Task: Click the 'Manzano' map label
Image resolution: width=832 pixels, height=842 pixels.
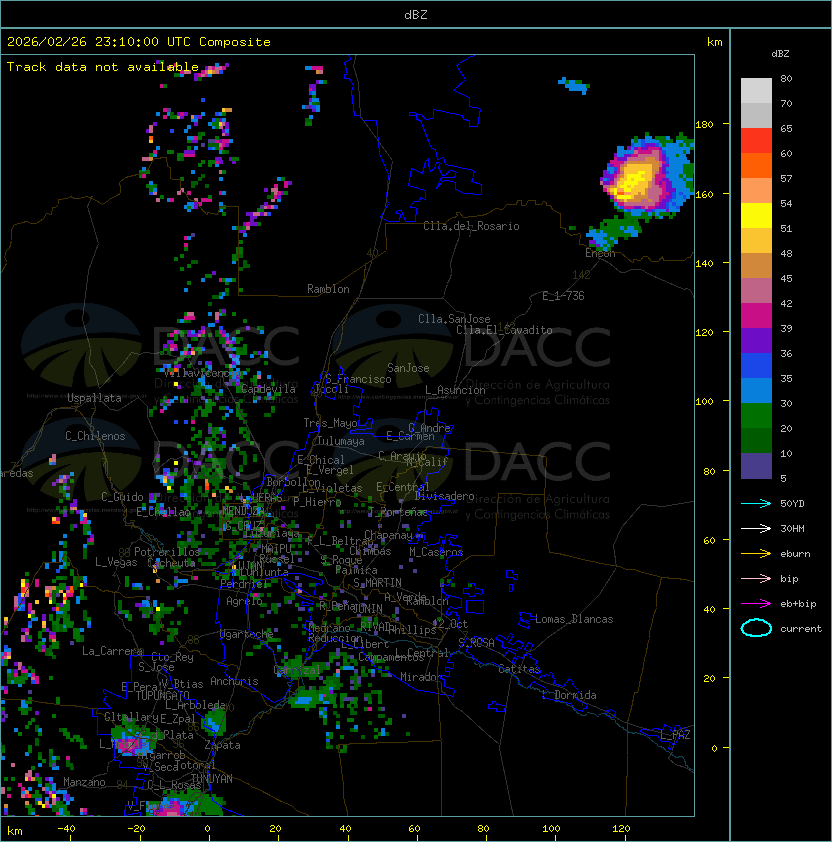Action: [84, 782]
